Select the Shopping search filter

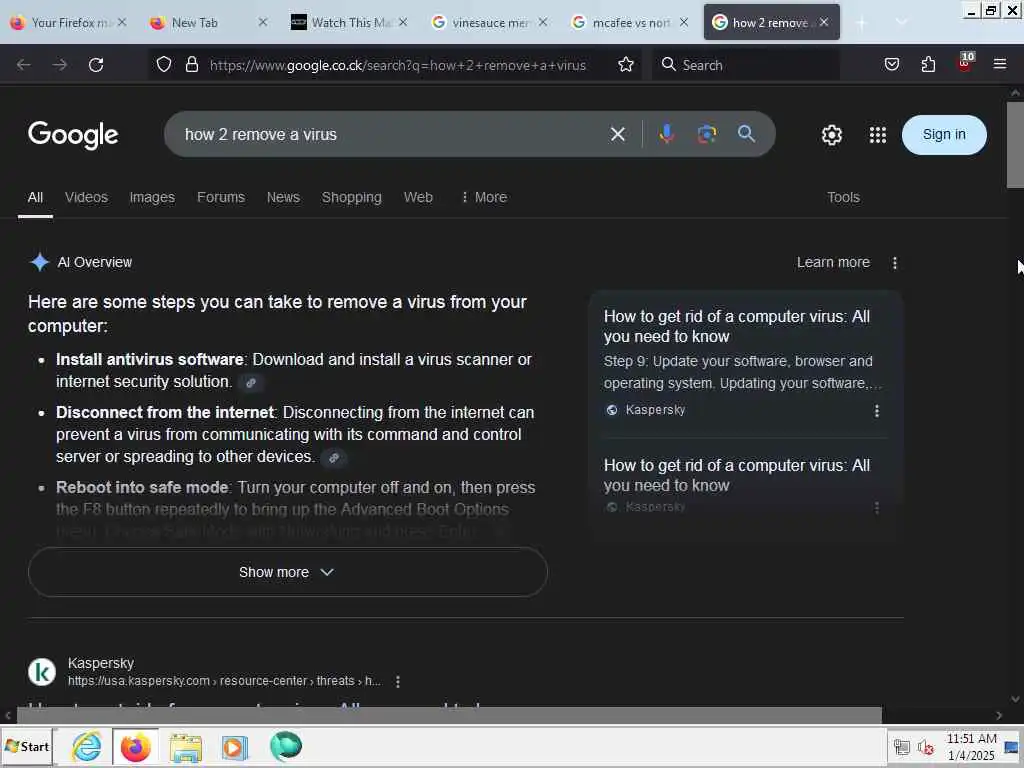(351, 197)
